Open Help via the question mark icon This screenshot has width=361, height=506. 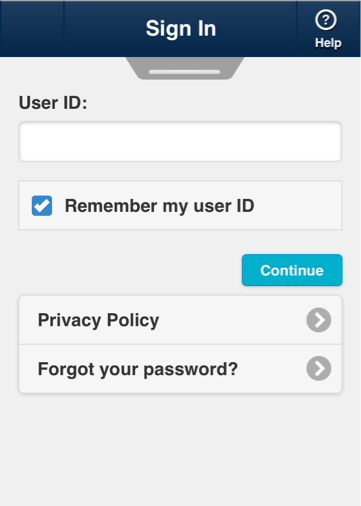pyautogui.click(x=326, y=20)
